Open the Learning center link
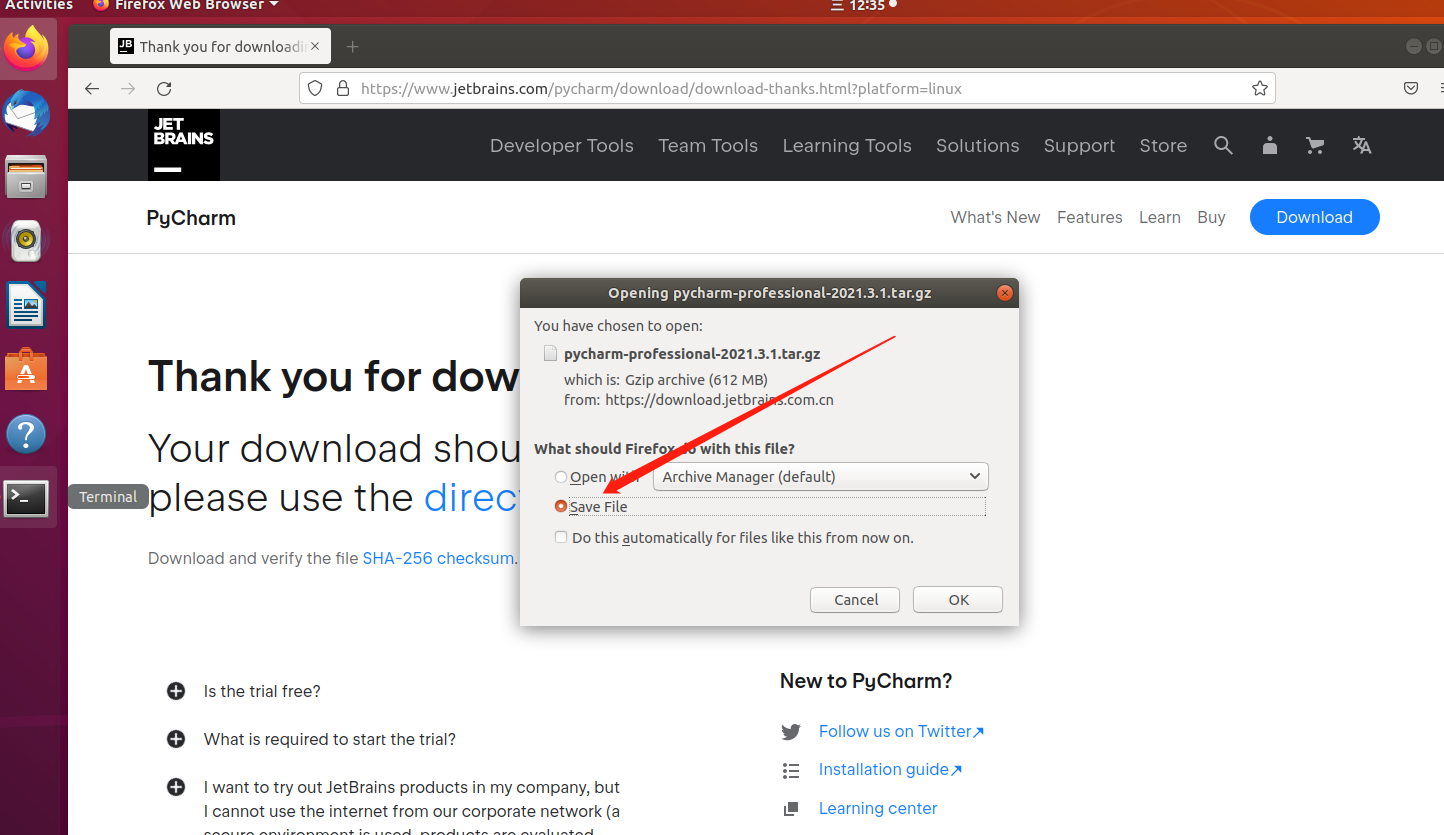1444x835 pixels. click(x=878, y=808)
